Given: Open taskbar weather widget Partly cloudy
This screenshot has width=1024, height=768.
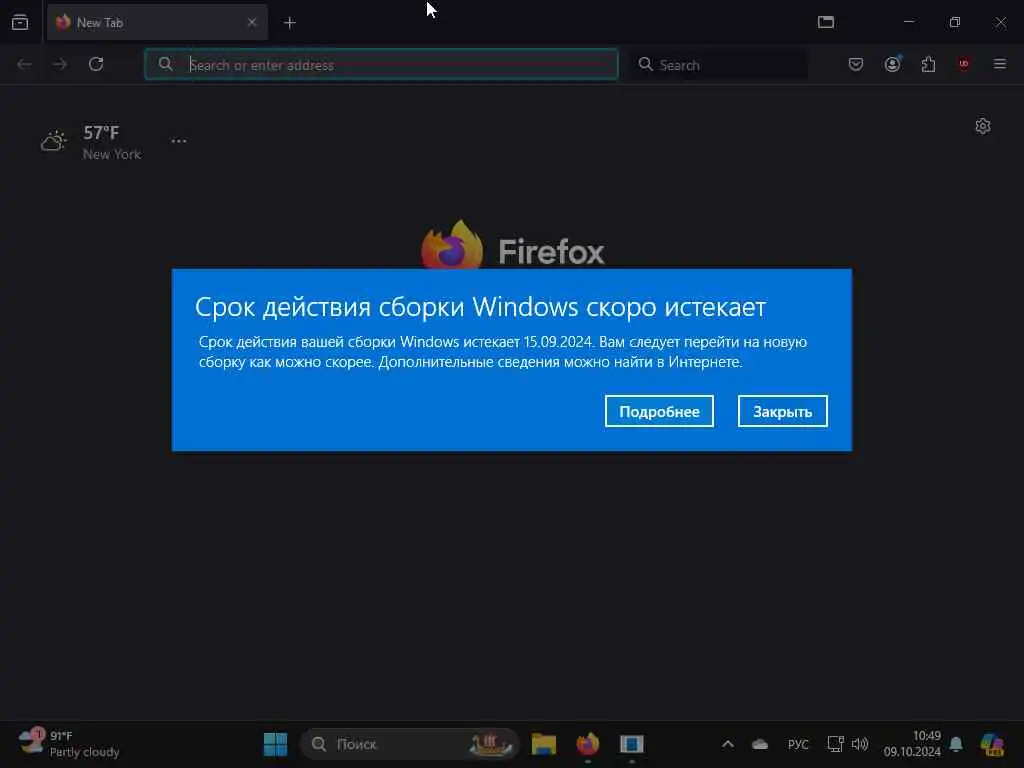Looking at the screenshot, I should (69, 743).
